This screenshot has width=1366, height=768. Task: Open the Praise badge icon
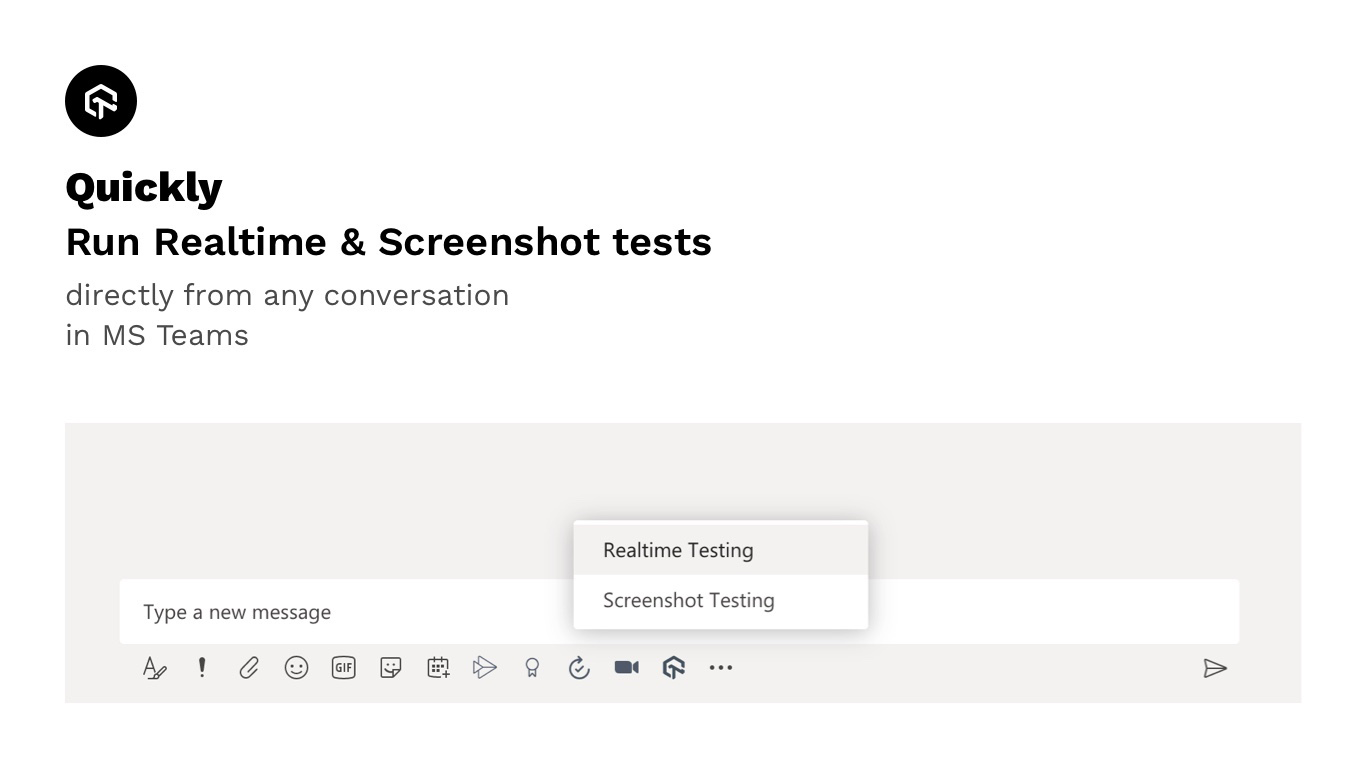click(532, 668)
